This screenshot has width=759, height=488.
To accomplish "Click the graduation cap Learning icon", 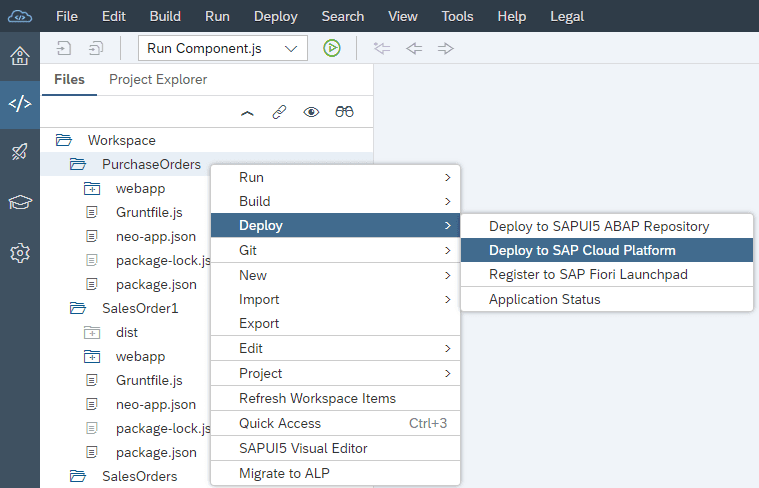I will coord(19,202).
